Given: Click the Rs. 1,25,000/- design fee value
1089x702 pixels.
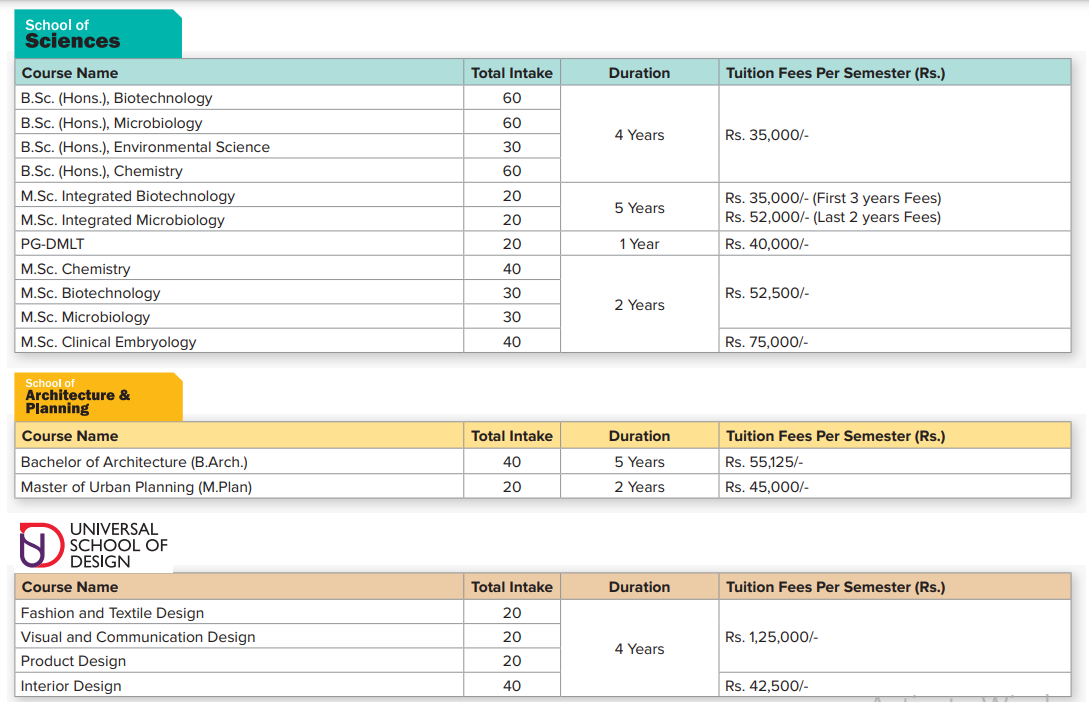Looking at the screenshot, I should click(x=772, y=637).
